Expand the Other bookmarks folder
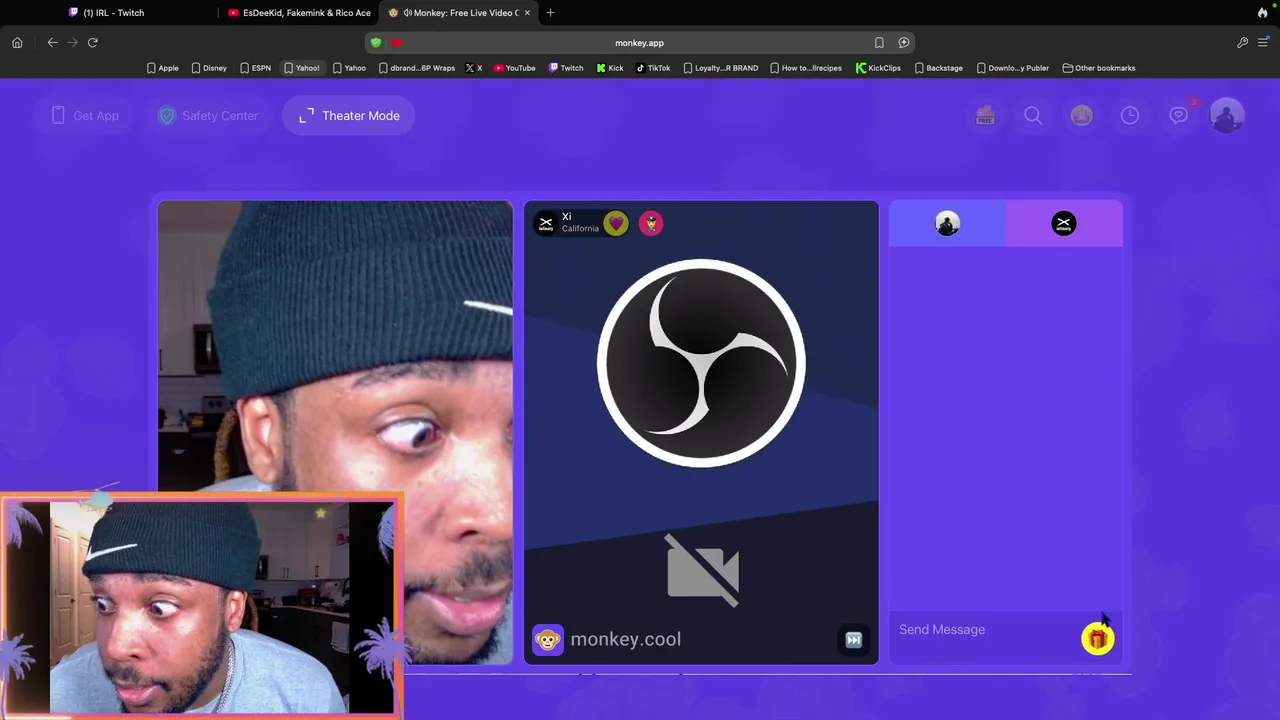The height and width of the screenshot is (720, 1280). point(1099,68)
